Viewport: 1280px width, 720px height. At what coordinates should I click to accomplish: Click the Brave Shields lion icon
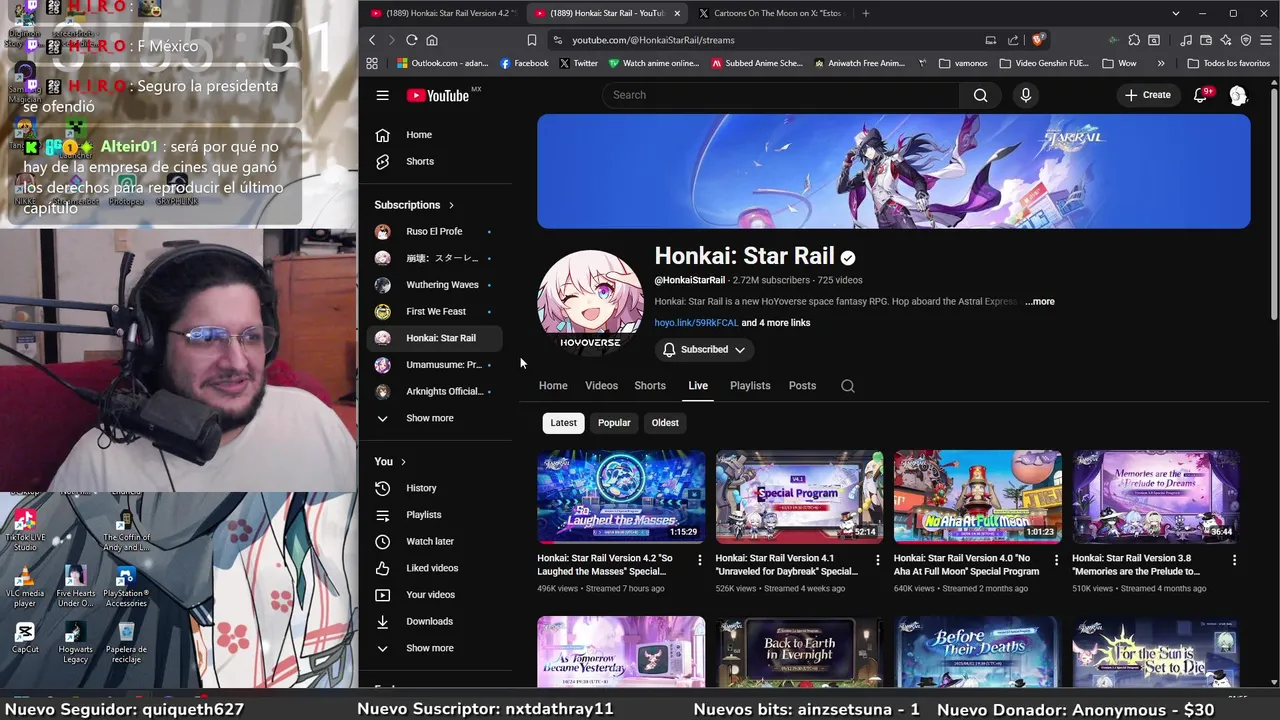coord(1038,40)
